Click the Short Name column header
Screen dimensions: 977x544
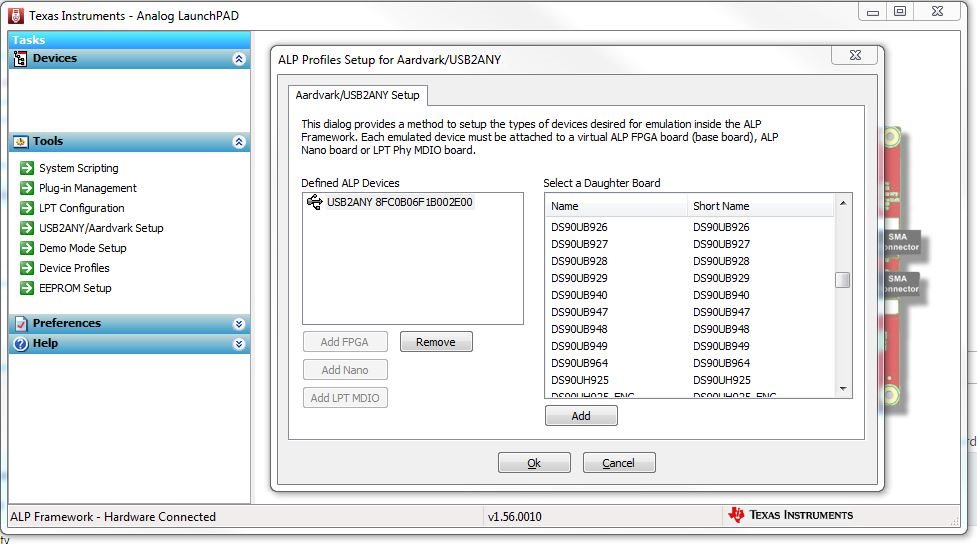761,206
